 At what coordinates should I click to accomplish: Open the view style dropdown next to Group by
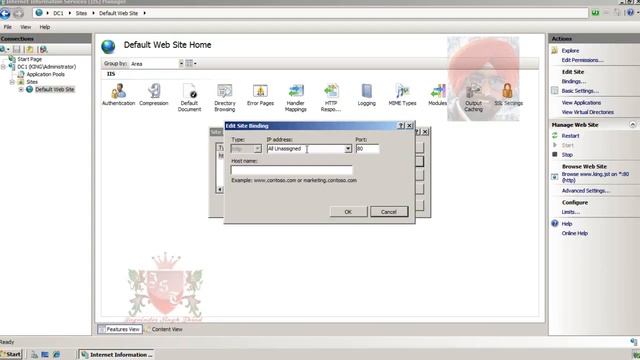point(191,63)
